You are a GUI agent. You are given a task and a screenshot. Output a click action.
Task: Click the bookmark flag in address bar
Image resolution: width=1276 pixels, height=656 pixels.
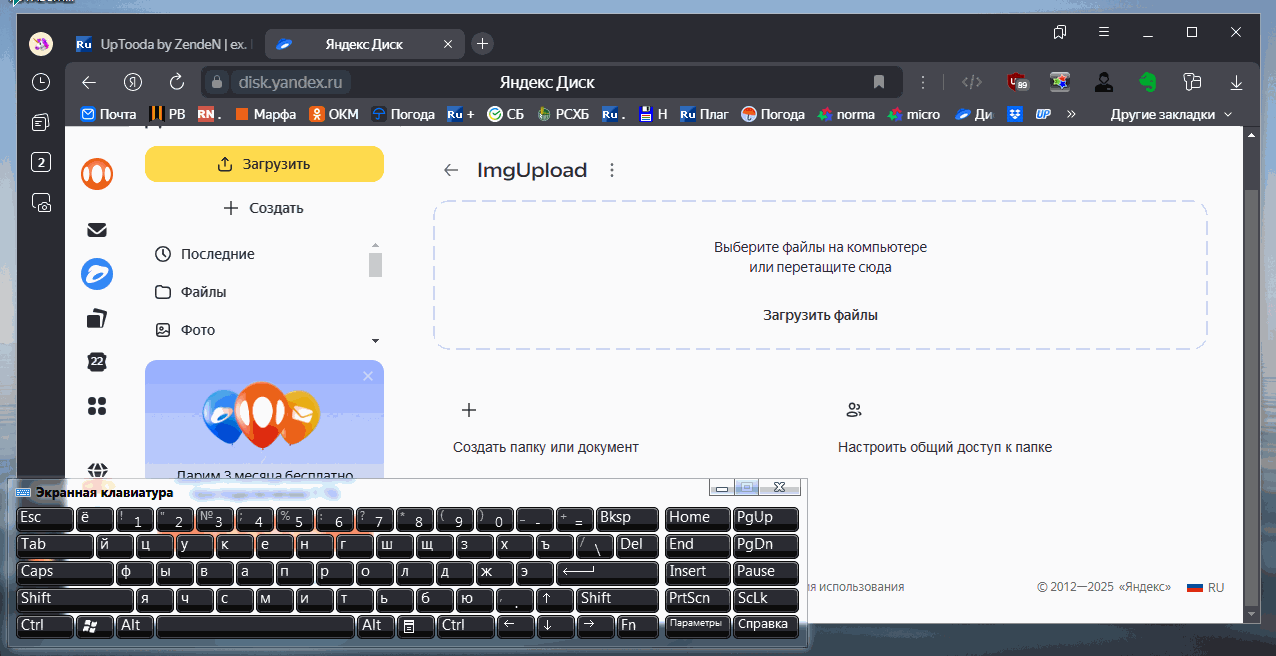(x=879, y=82)
